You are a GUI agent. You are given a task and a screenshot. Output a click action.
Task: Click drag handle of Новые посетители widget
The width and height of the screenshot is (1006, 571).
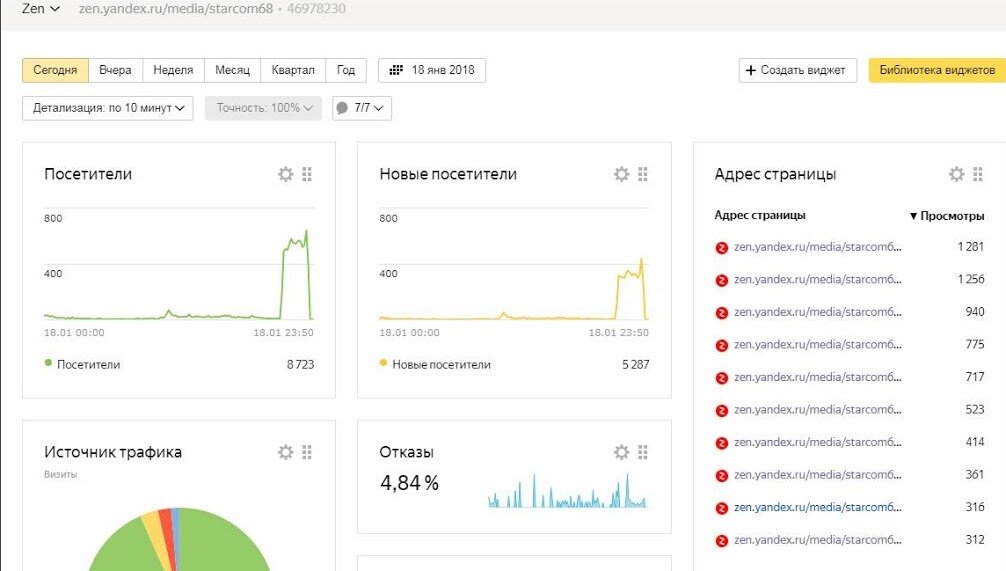[643, 174]
